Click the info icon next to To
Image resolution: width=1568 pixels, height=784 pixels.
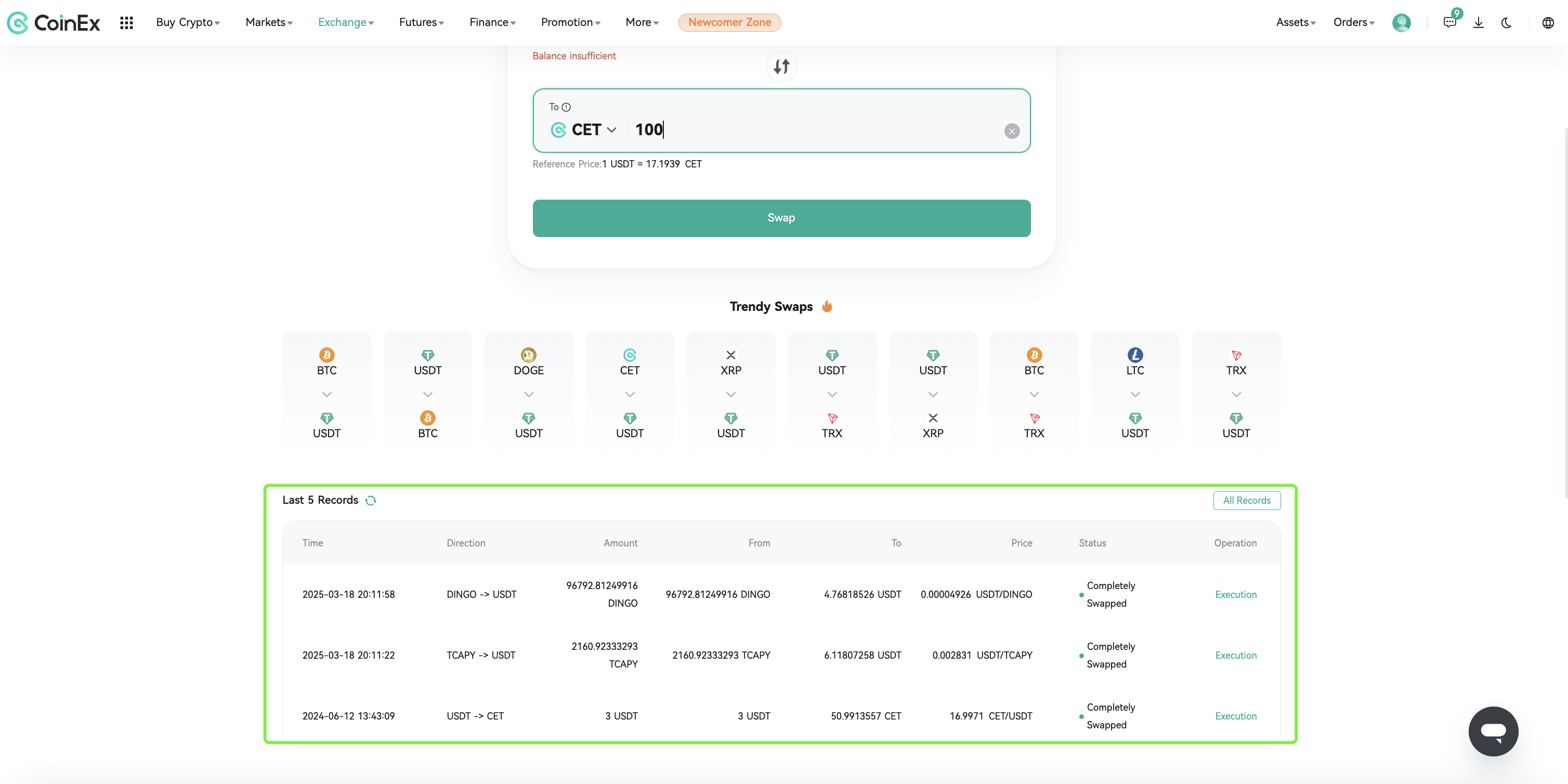coord(566,107)
